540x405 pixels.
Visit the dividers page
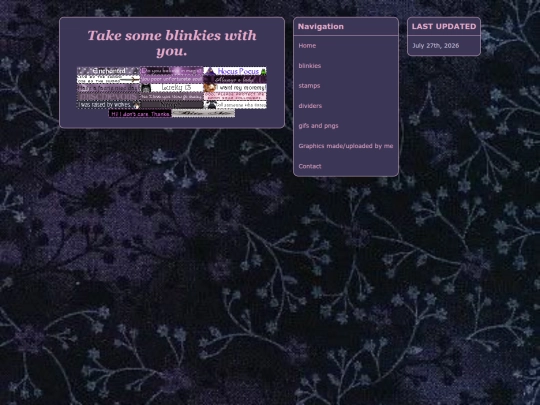(x=310, y=106)
